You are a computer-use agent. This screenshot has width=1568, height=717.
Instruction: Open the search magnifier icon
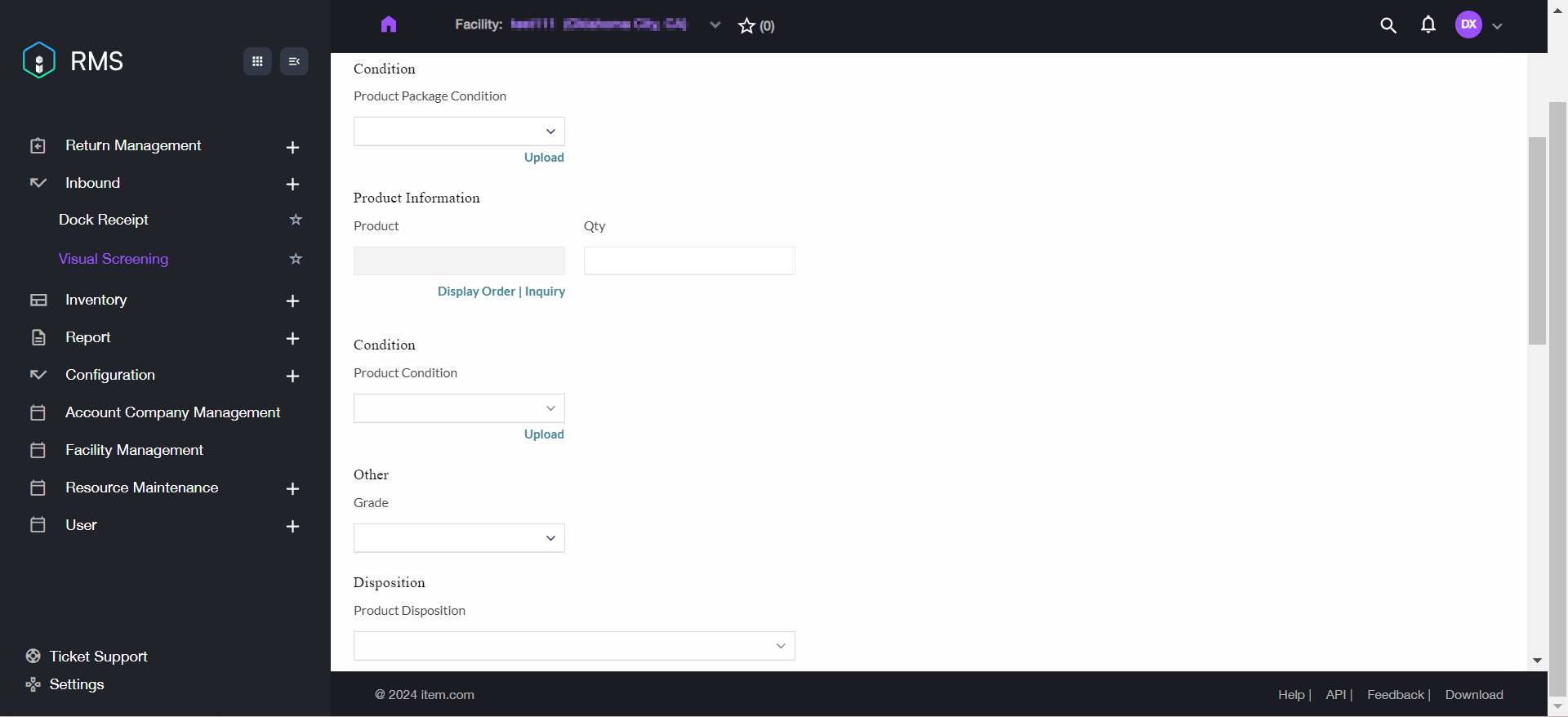(x=1388, y=25)
